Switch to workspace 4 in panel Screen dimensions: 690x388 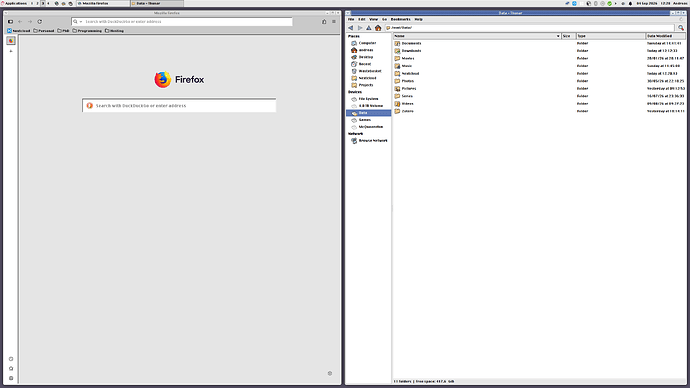[x=48, y=3]
